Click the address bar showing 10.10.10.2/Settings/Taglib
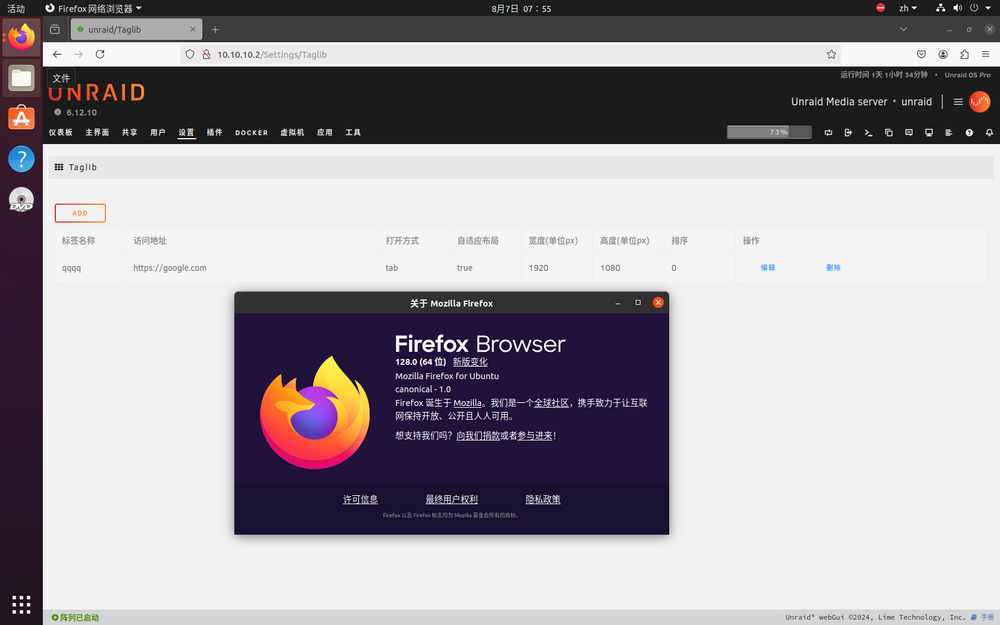Image resolution: width=1000 pixels, height=625 pixels. (510, 54)
